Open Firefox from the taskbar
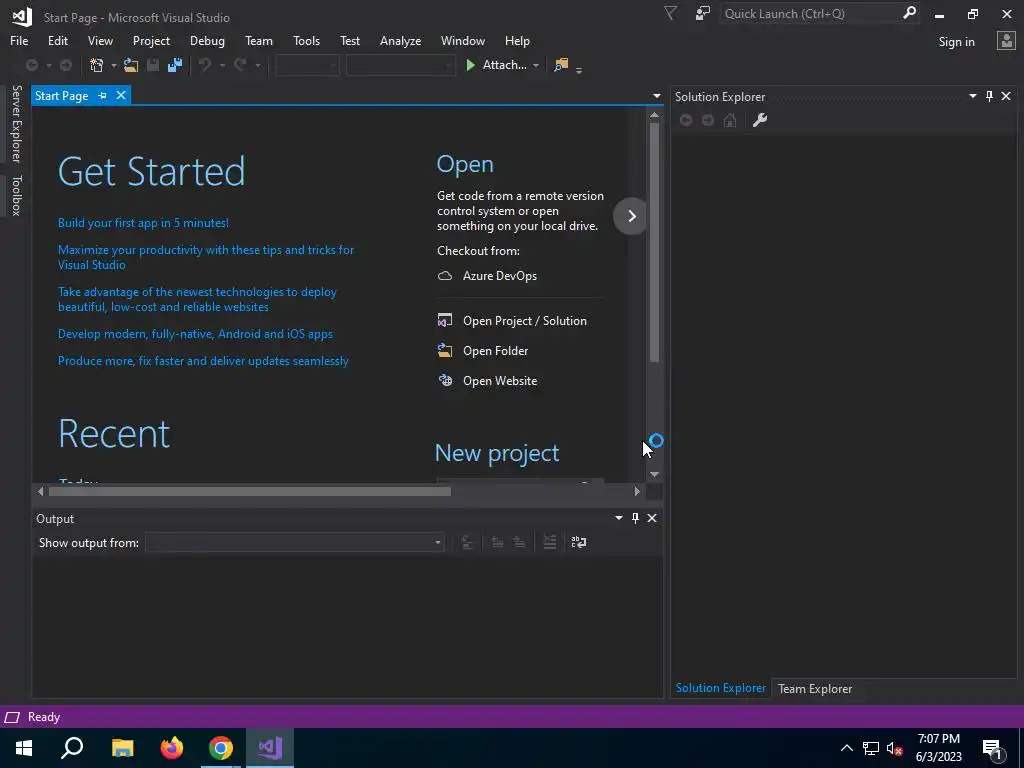 pos(172,748)
